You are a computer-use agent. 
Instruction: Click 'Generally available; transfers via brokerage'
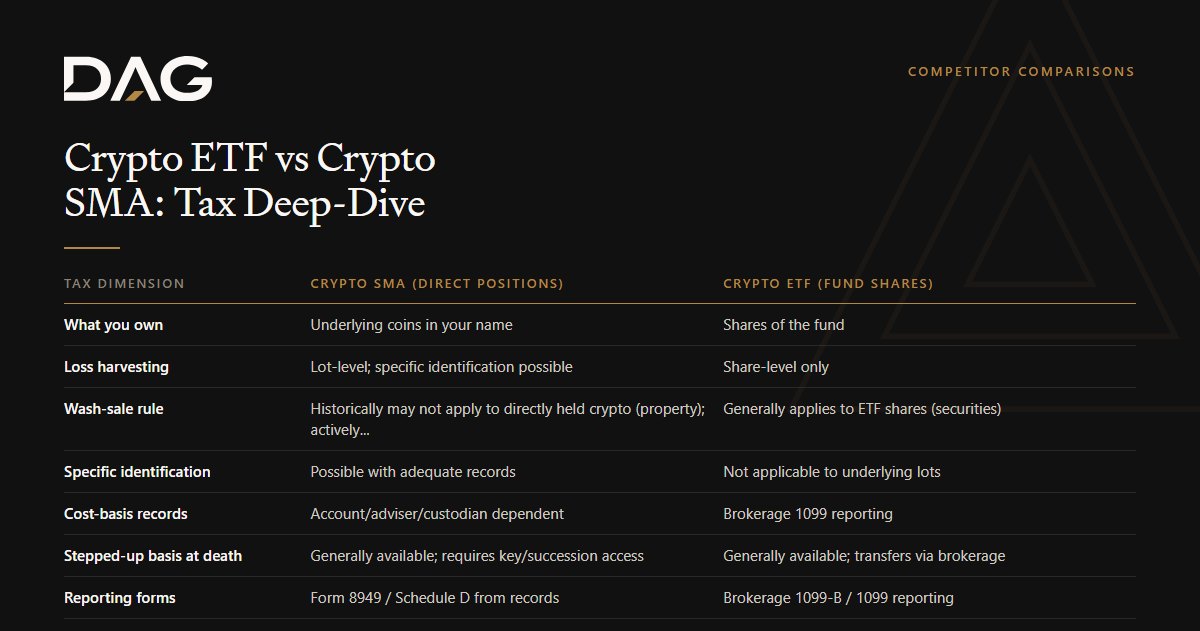864,556
